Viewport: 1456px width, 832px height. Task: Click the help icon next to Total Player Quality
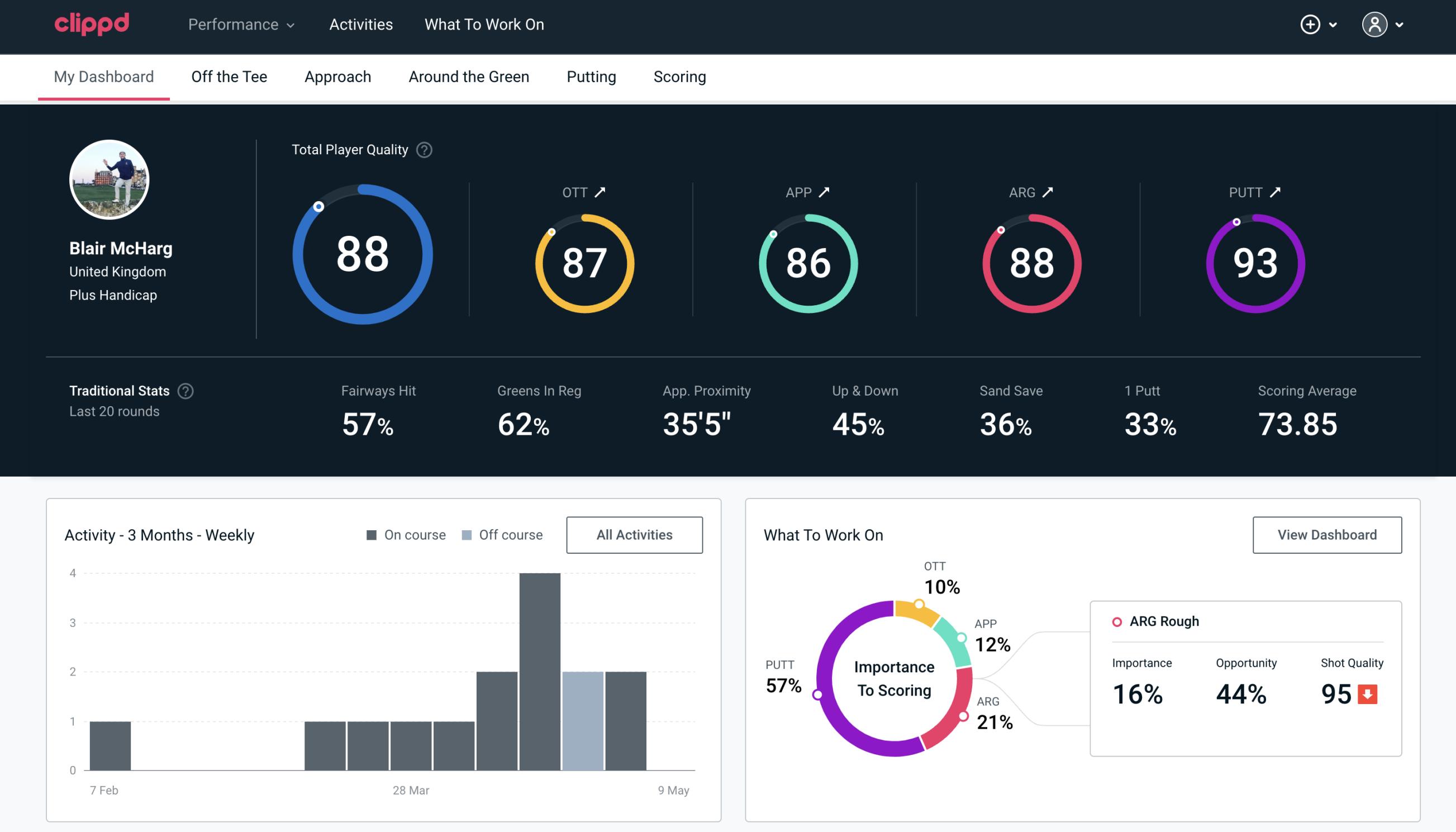[423, 150]
